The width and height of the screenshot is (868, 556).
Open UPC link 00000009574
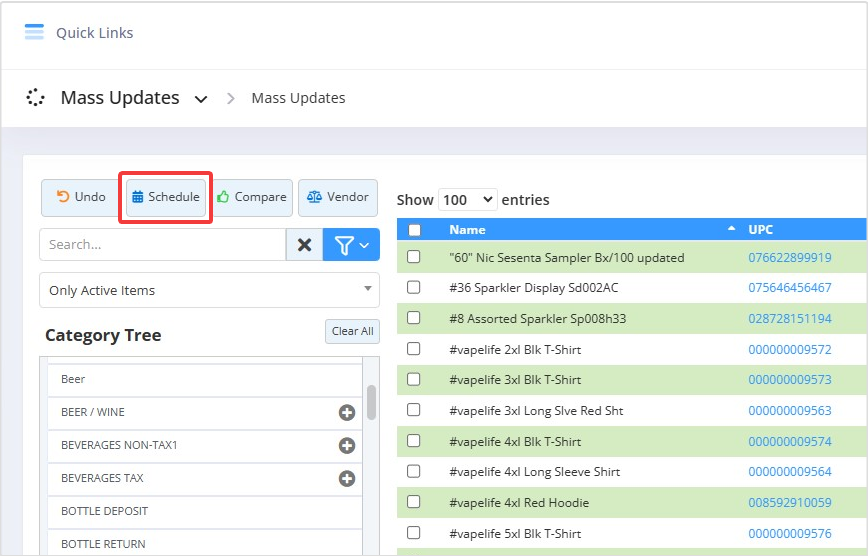click(790, 442)
